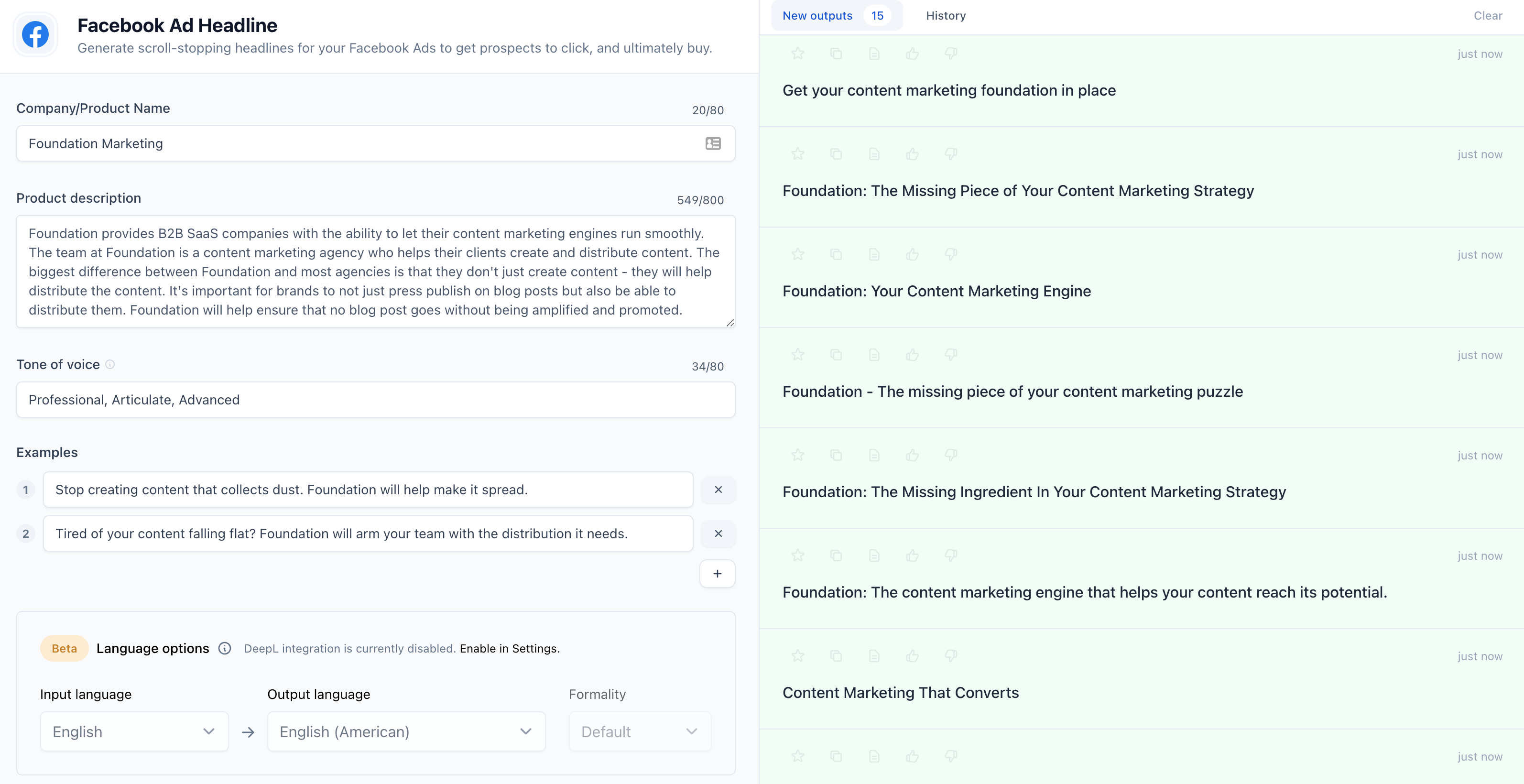1524x784 pixels.
Task: Thumbs down the 'missing piece' puzzle output
Action: (x=951, y=354)
